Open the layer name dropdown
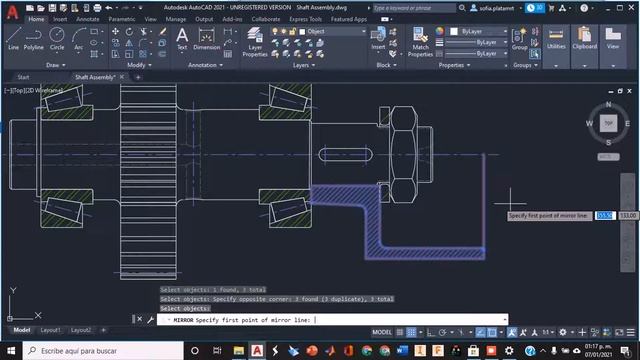Viewport: 640px width, 360px height. click(363, 31)
